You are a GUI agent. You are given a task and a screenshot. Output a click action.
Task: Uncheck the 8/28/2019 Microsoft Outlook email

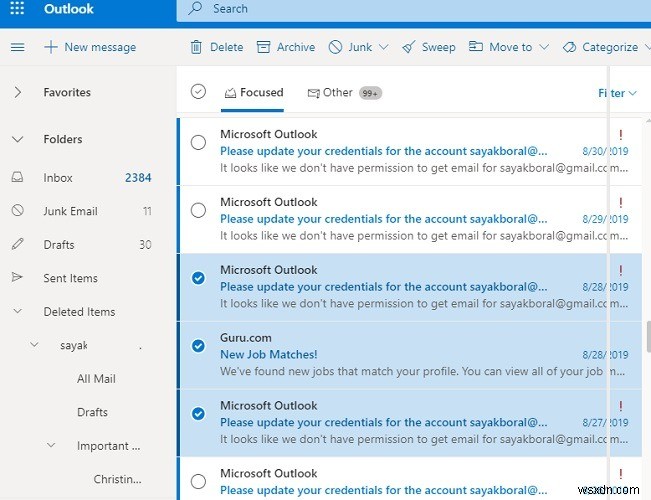tap(198, 278)
